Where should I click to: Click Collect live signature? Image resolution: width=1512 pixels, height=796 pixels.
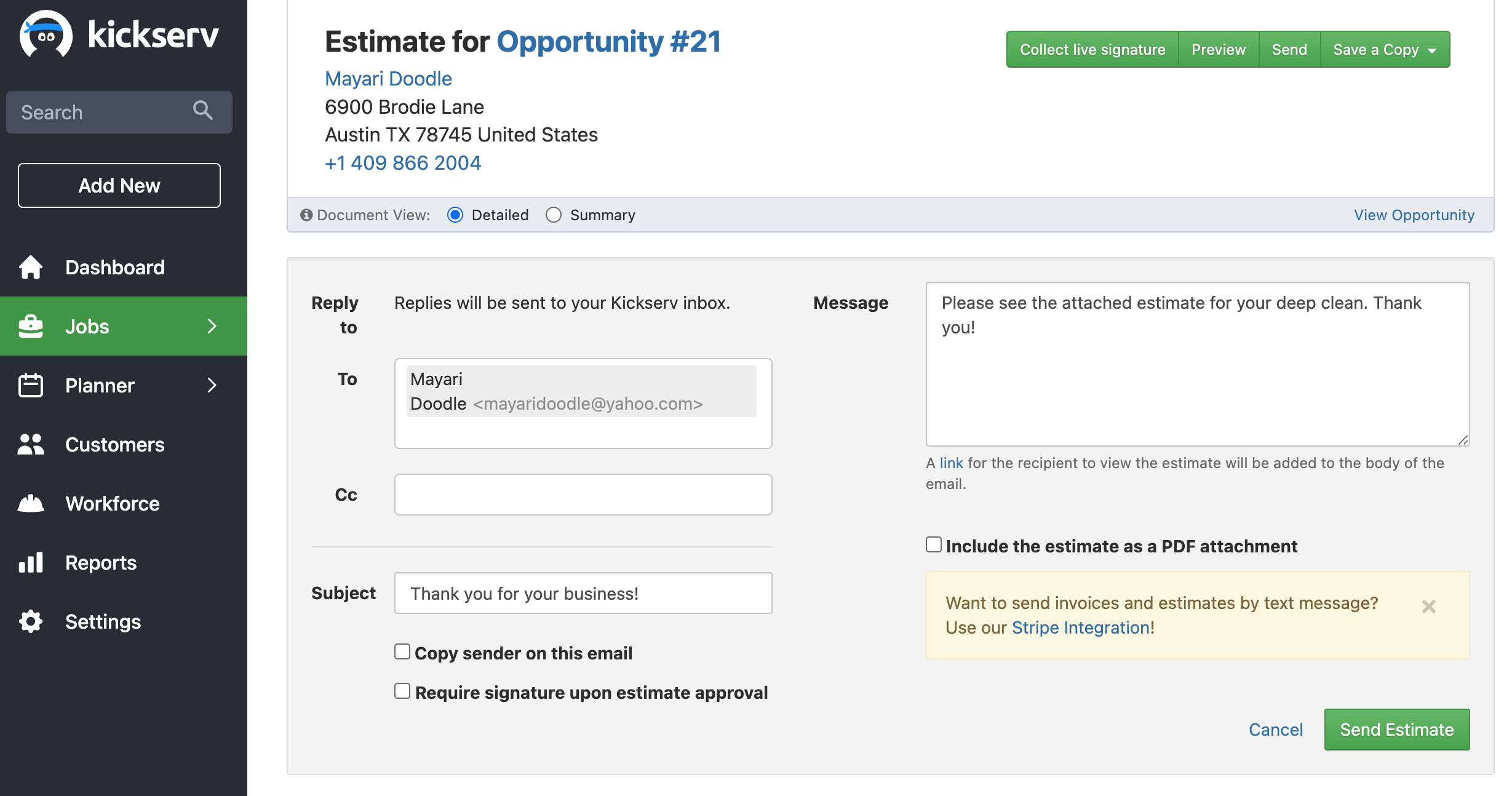click(x=1092, y=50)
